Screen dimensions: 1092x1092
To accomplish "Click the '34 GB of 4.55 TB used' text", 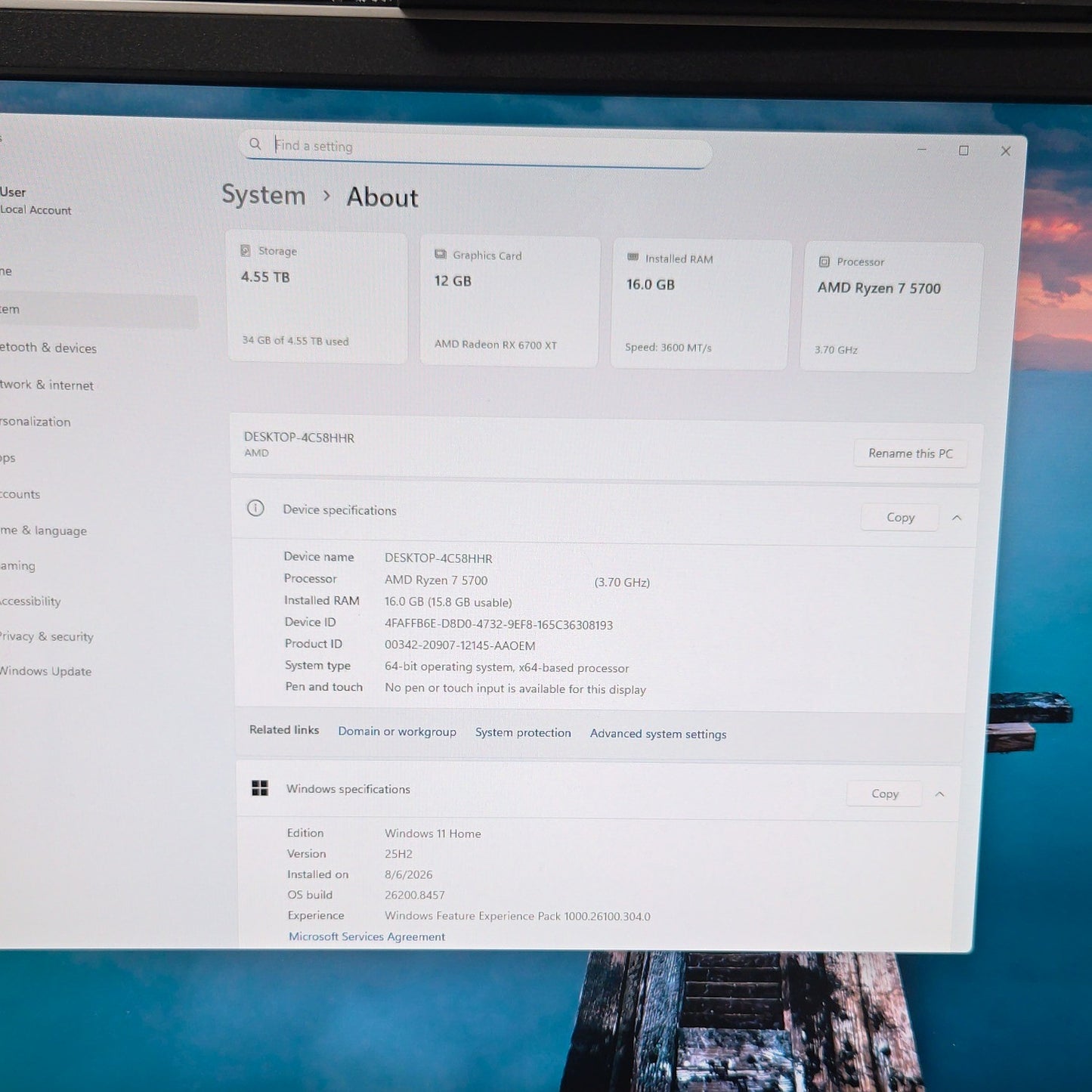I will coord(295,341).
